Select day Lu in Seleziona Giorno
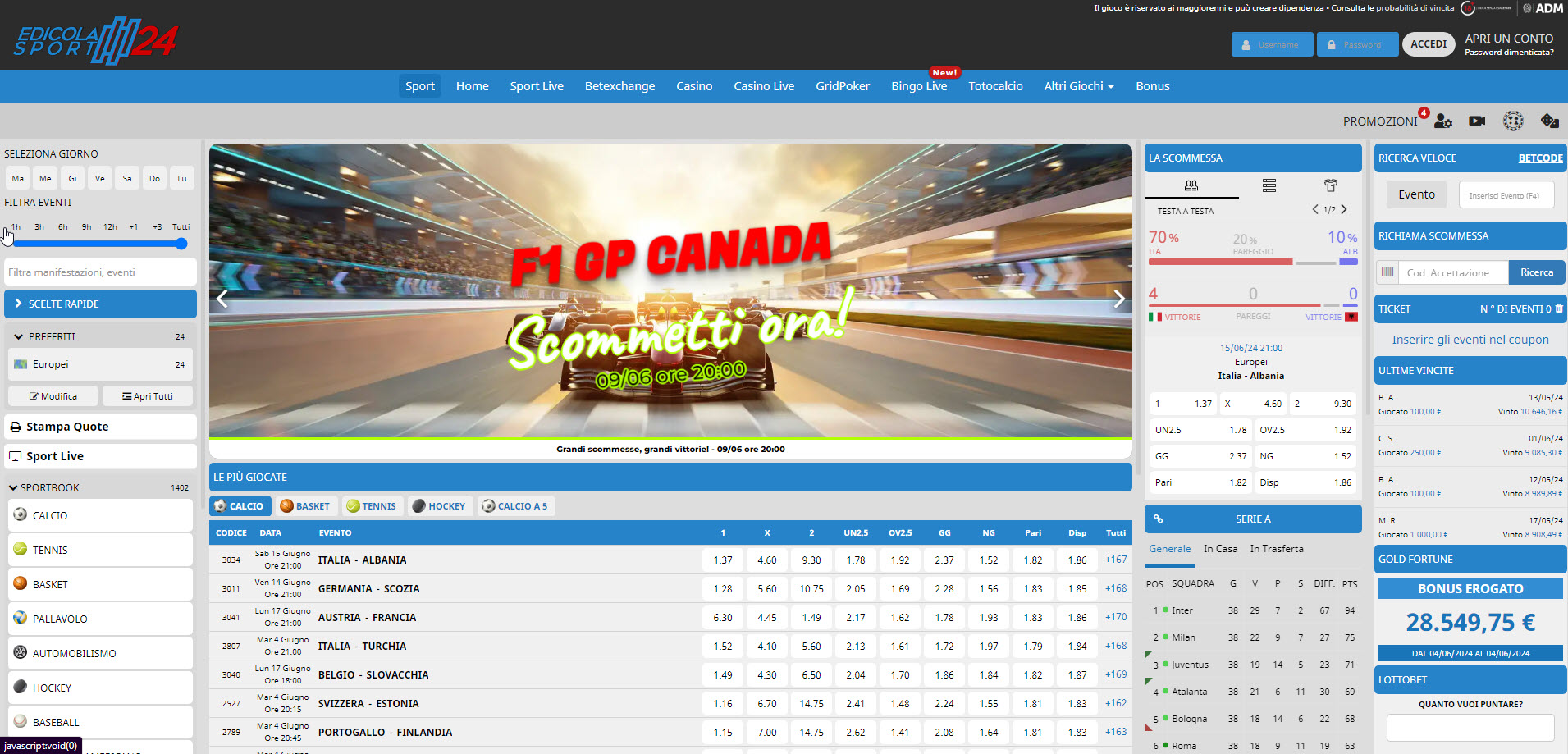Image resolution: width=1568 pixels, height=754 pixels. tap(182, 178)
